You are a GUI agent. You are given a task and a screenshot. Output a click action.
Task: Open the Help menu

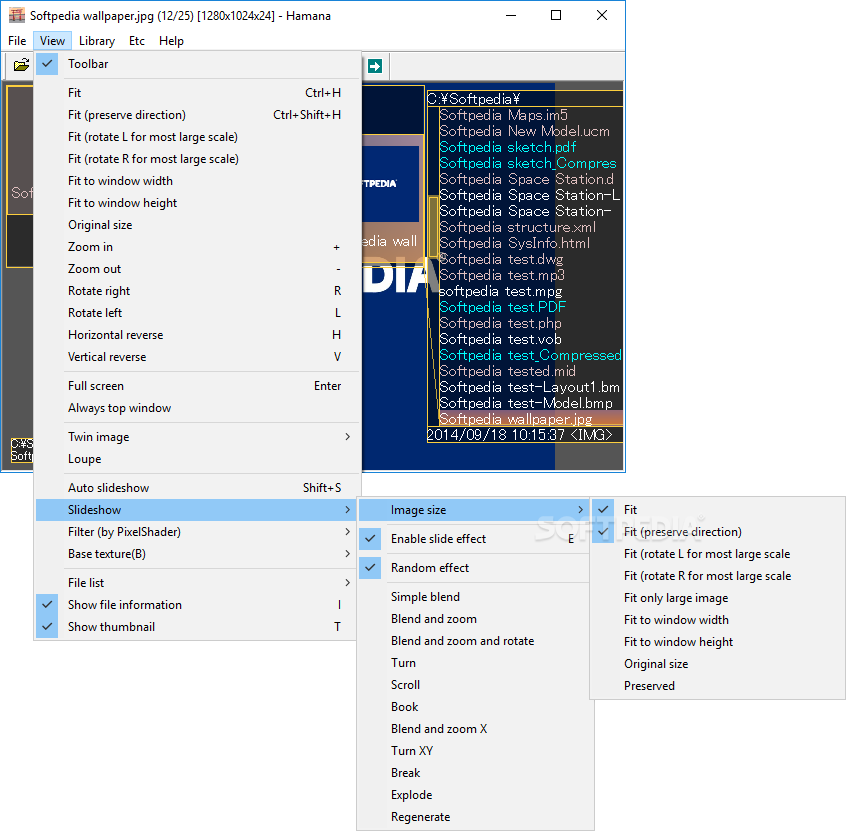[171, 41]
